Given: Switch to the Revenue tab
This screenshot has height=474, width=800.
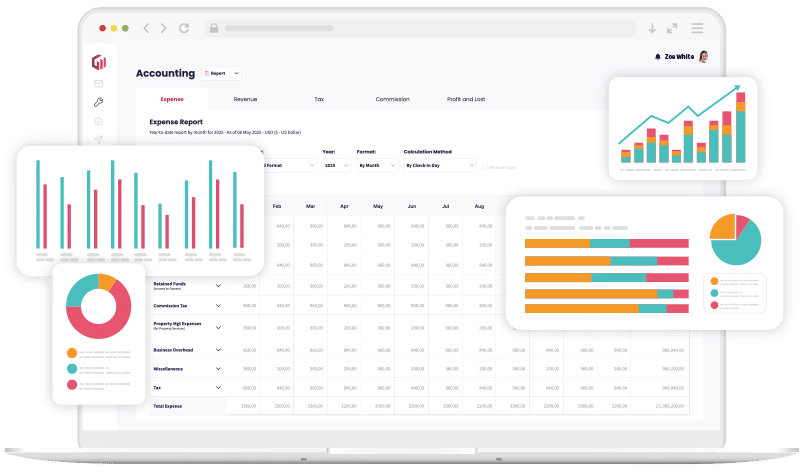Looking at the screenshot, I should tap(245, 100).
